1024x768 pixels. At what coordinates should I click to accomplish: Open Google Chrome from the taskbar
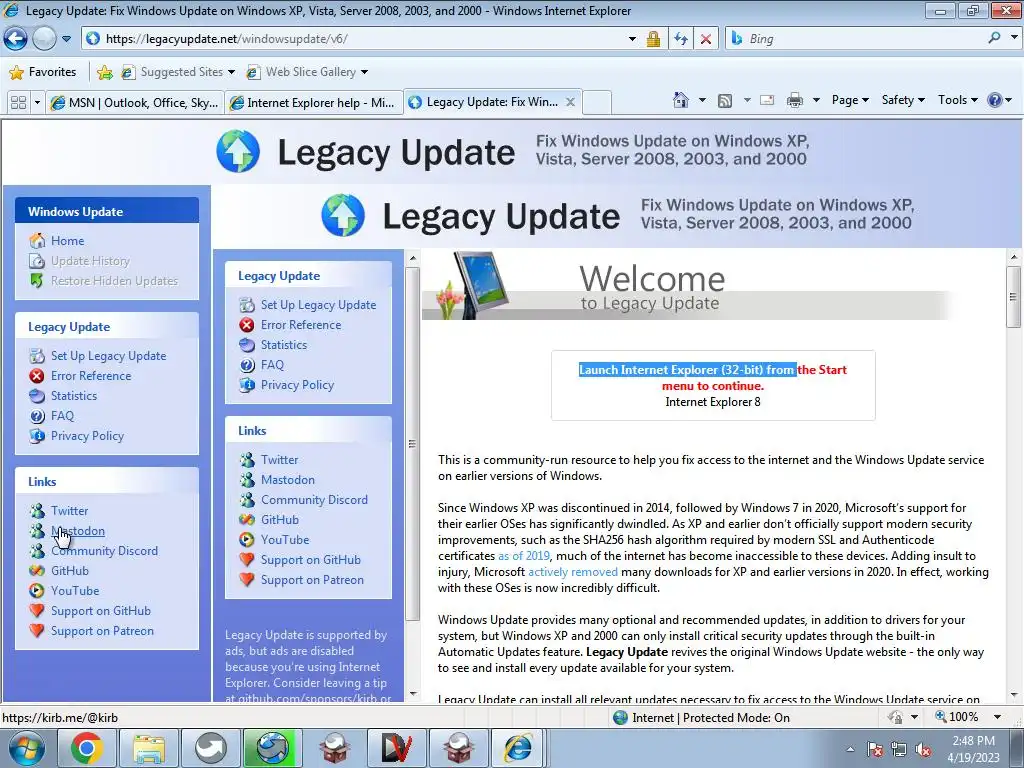86,748
